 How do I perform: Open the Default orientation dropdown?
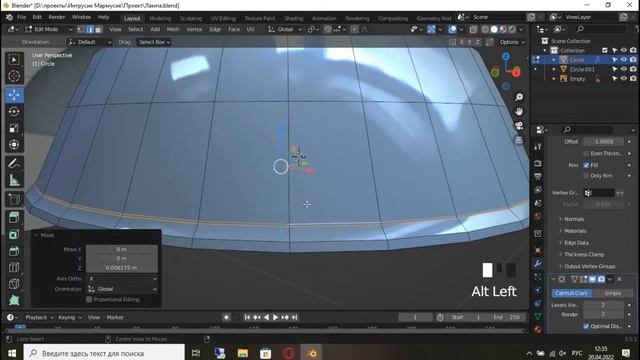[90, 42]
